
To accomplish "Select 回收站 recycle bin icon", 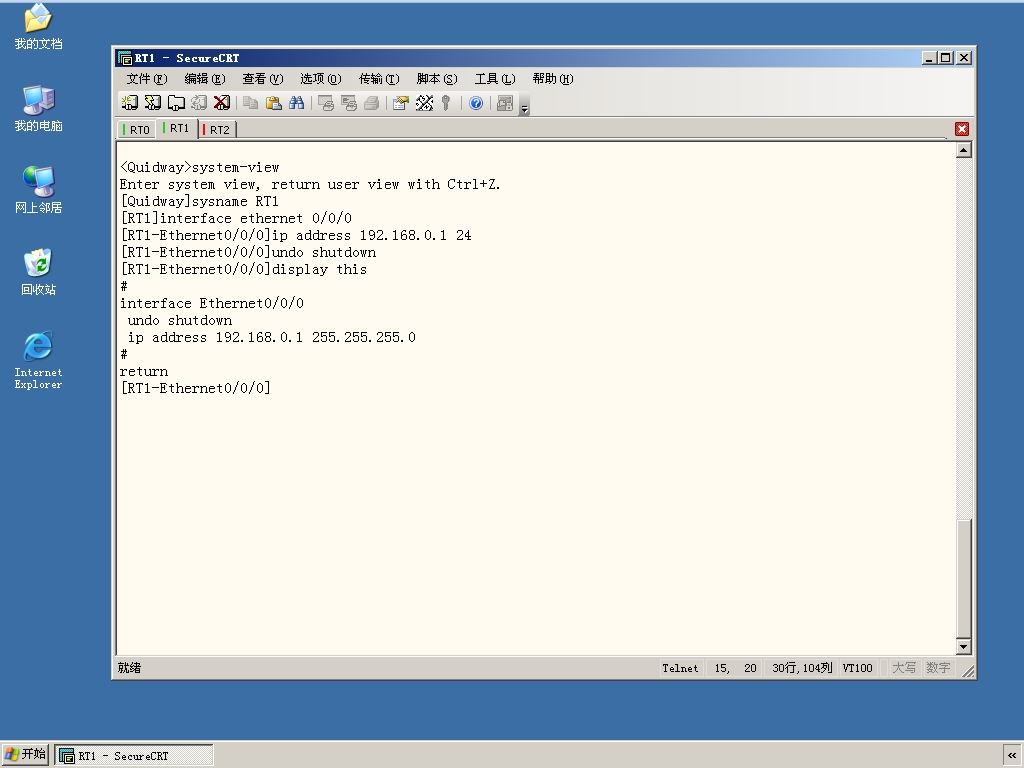I will (39, 271).
